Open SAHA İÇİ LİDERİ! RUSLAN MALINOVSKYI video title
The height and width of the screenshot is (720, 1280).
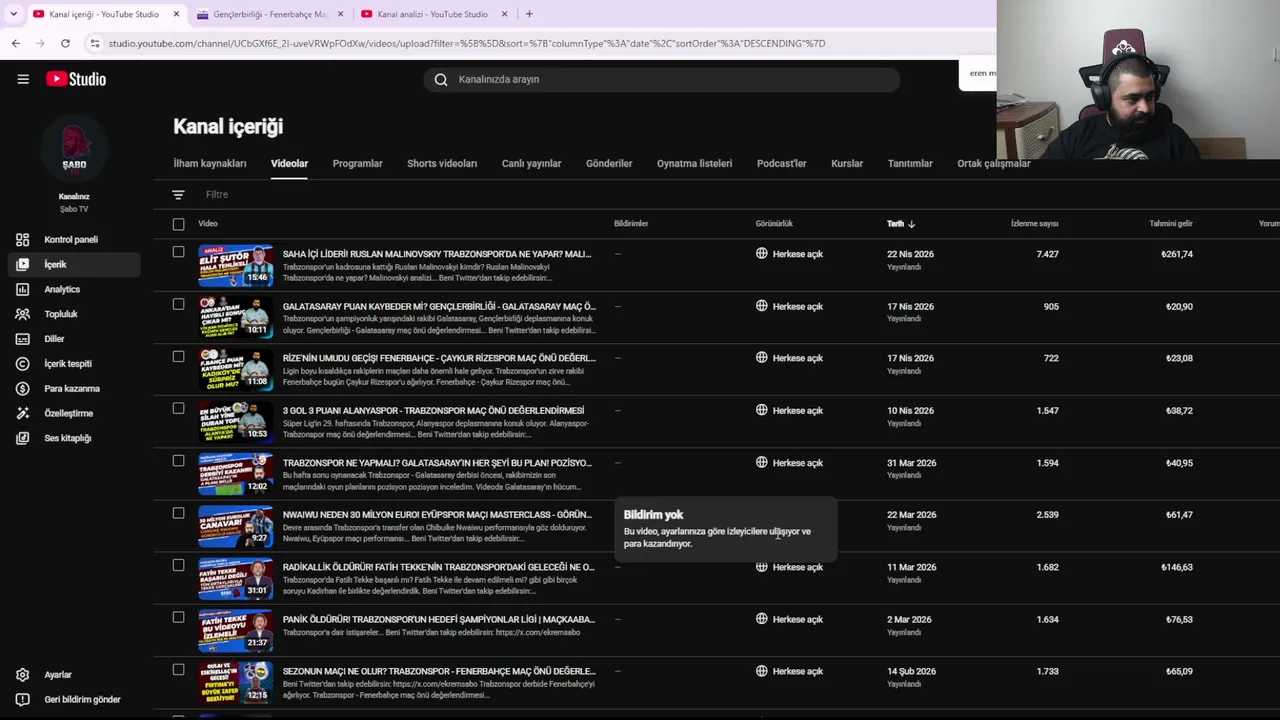coord(437,254)
